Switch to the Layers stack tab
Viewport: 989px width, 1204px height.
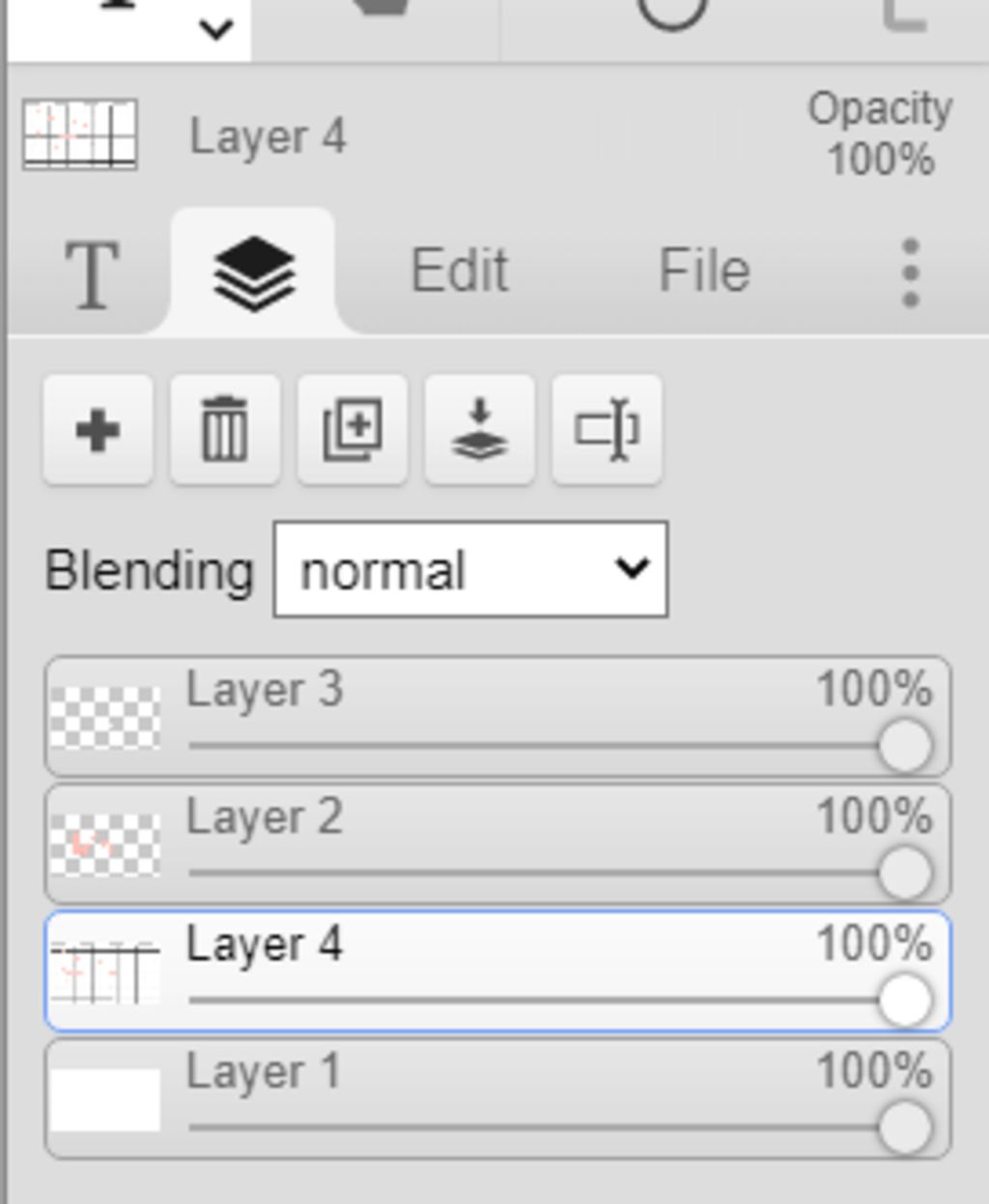[x=253, y=273]
